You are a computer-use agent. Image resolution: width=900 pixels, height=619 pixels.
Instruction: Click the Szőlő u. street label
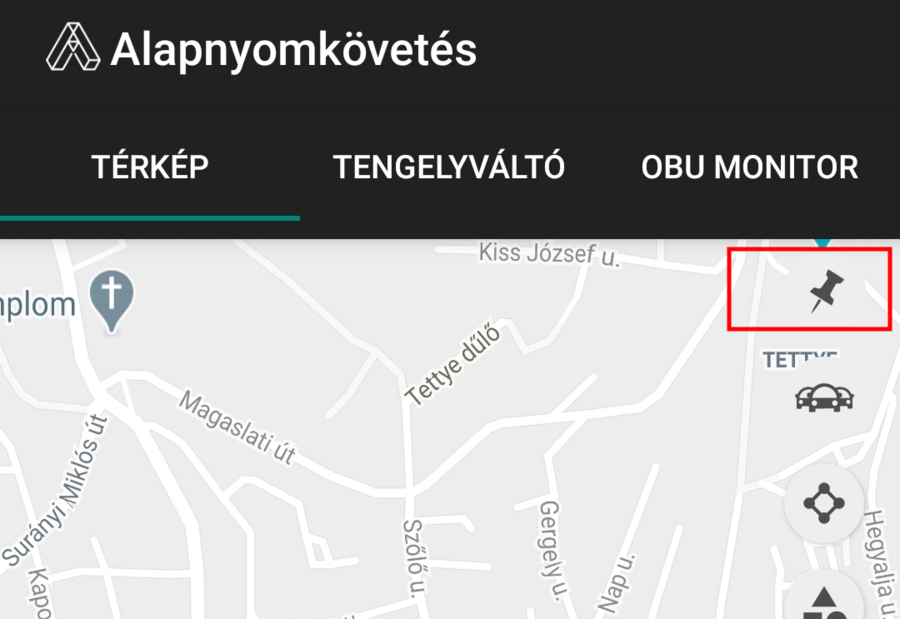pos(413,558)
